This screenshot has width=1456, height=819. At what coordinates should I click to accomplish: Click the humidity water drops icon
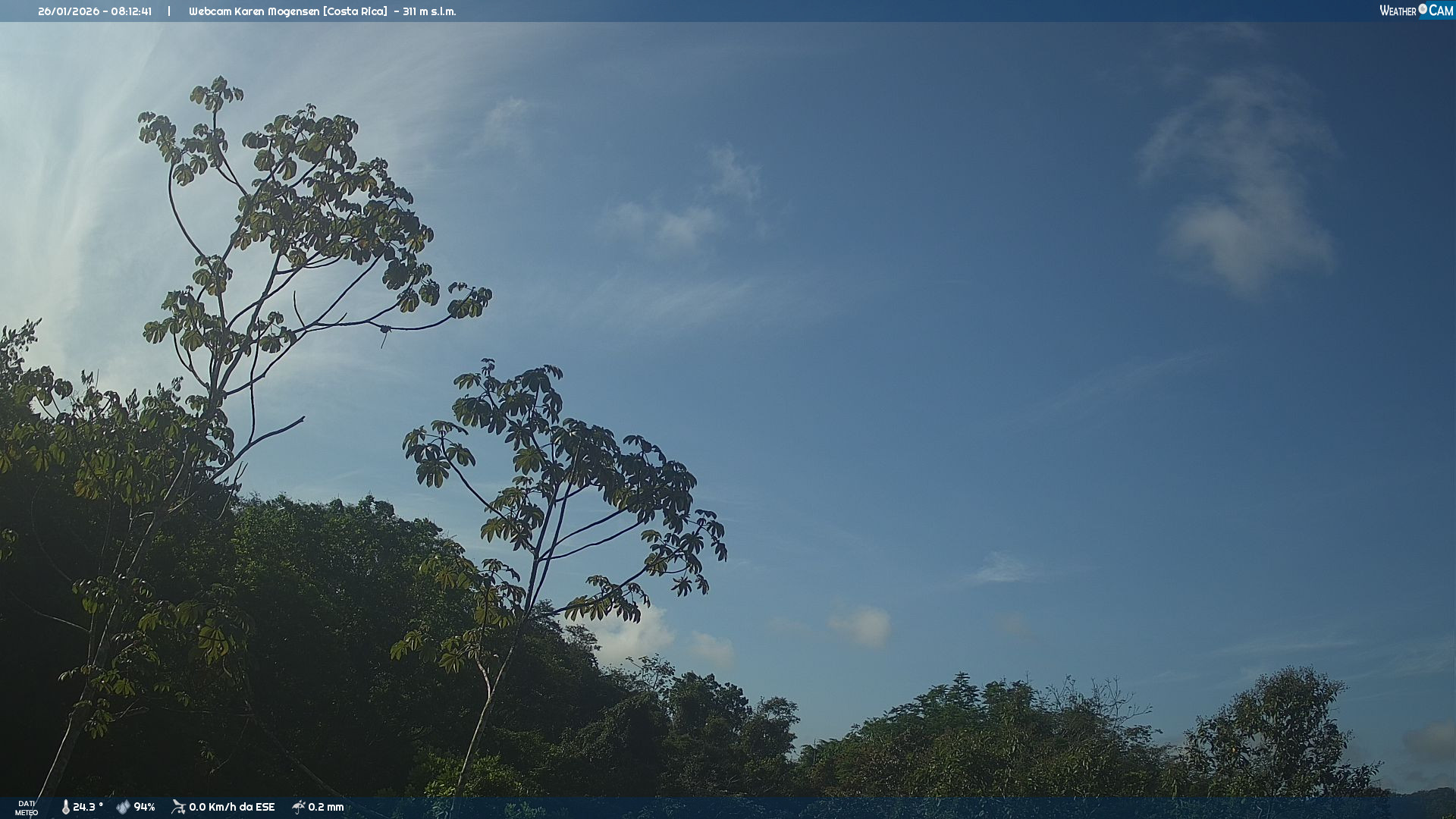pyautogui.click(x=123, y=807)
